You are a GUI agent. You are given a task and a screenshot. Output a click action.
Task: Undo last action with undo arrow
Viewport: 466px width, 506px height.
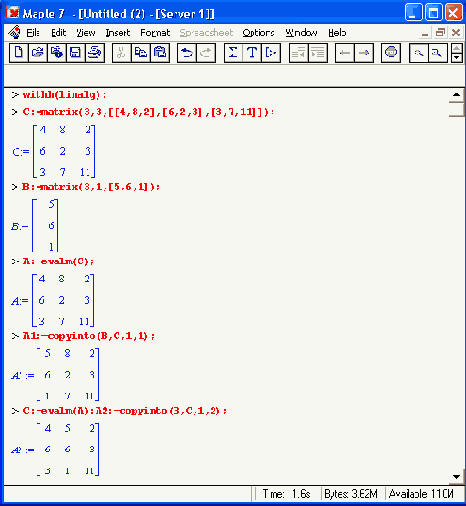coord(187,53)
